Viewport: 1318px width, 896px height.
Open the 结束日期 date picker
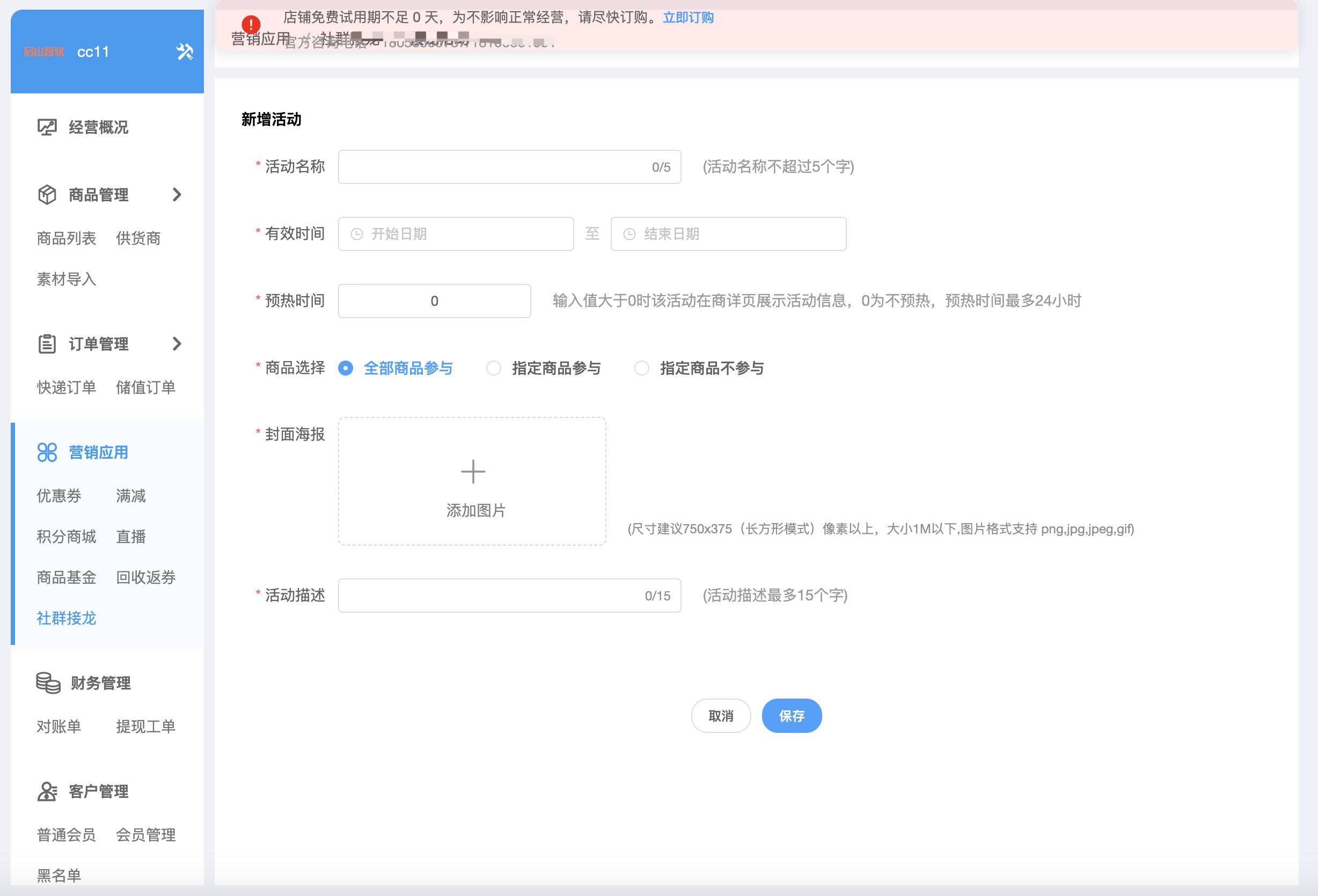tap(728, 233)
